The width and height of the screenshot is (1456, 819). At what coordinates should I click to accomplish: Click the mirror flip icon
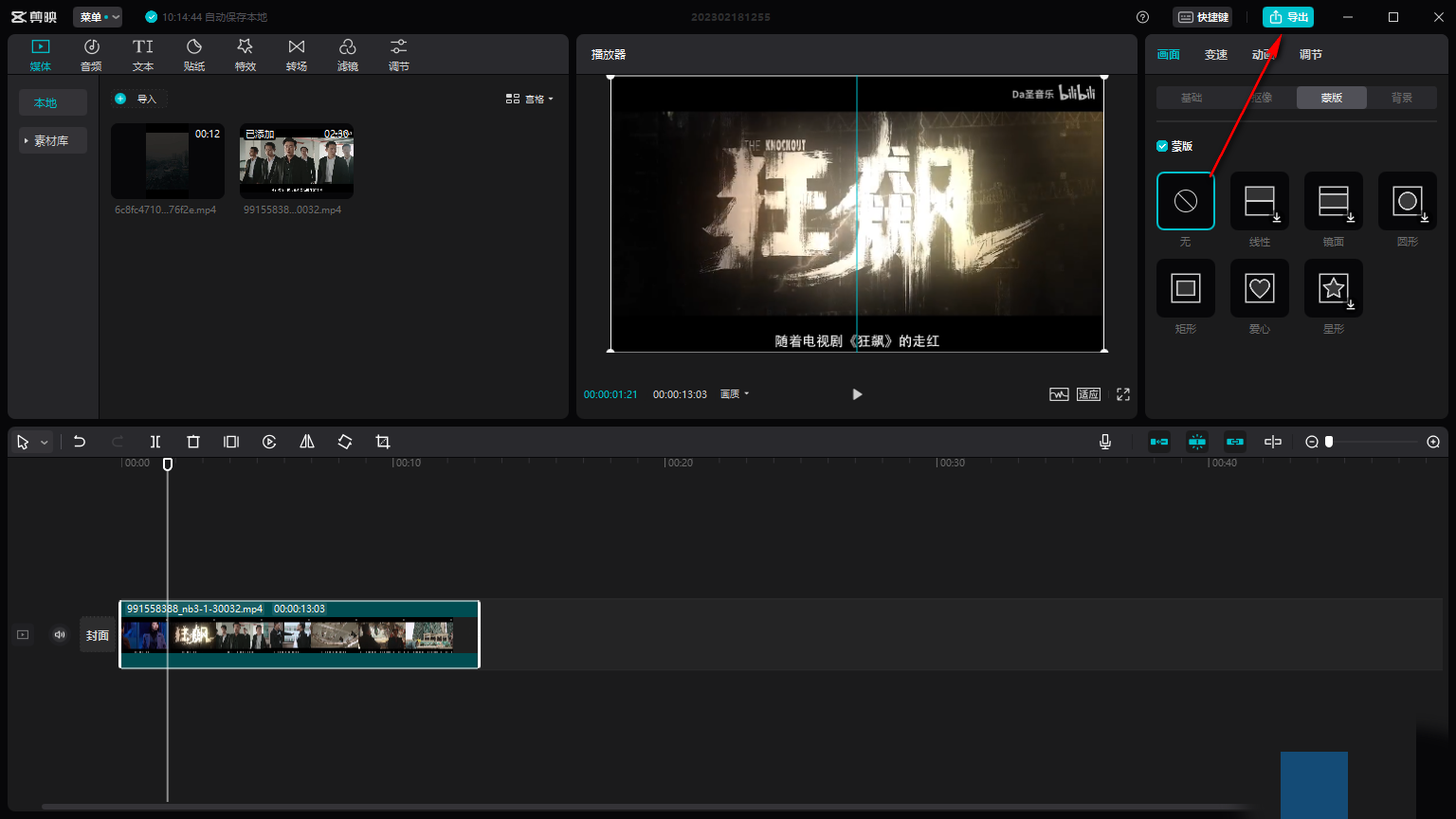coord(307,442)
